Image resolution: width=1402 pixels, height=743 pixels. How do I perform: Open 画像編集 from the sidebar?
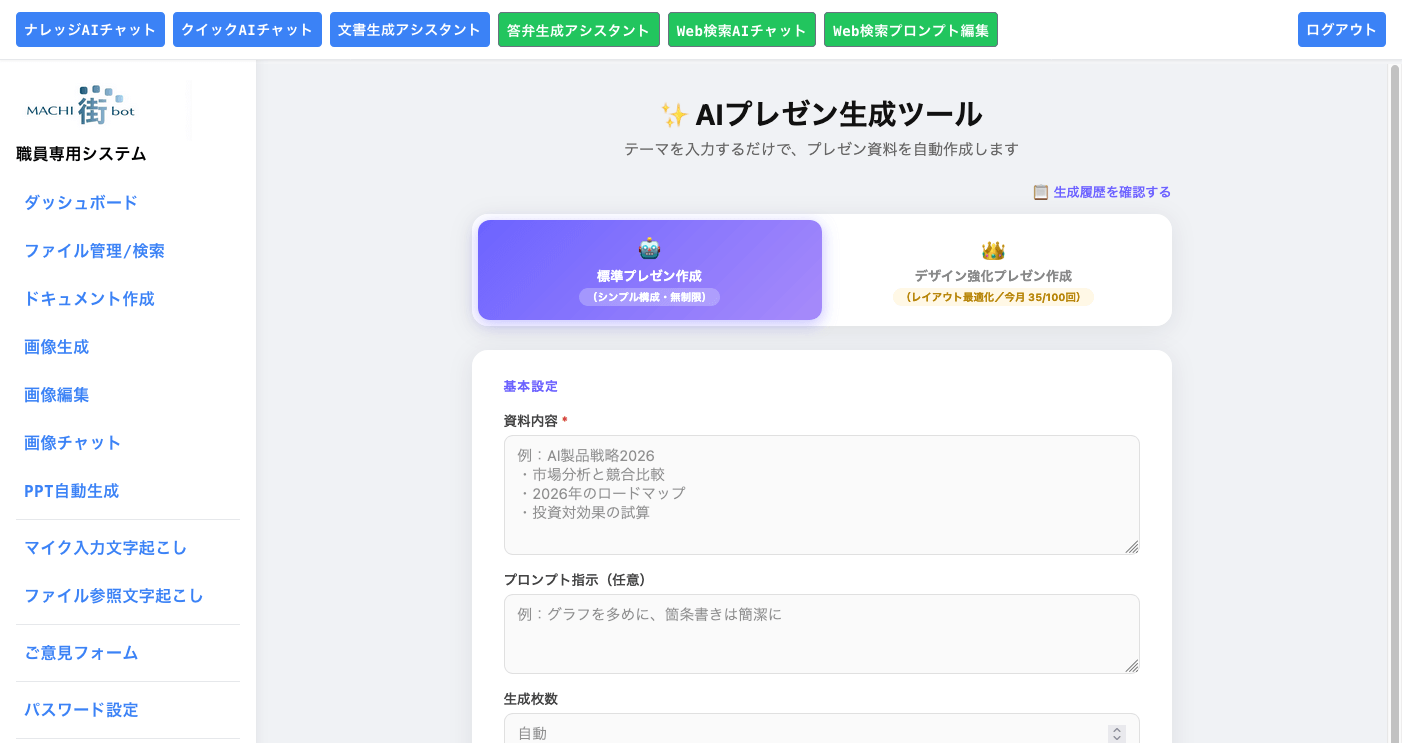pyautogui.click(x=57, y=395)
